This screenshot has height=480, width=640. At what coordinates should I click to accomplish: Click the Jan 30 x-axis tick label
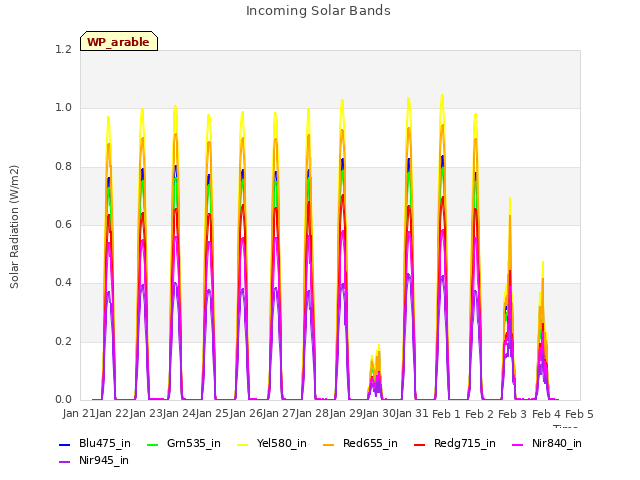(x=378, y=413)
